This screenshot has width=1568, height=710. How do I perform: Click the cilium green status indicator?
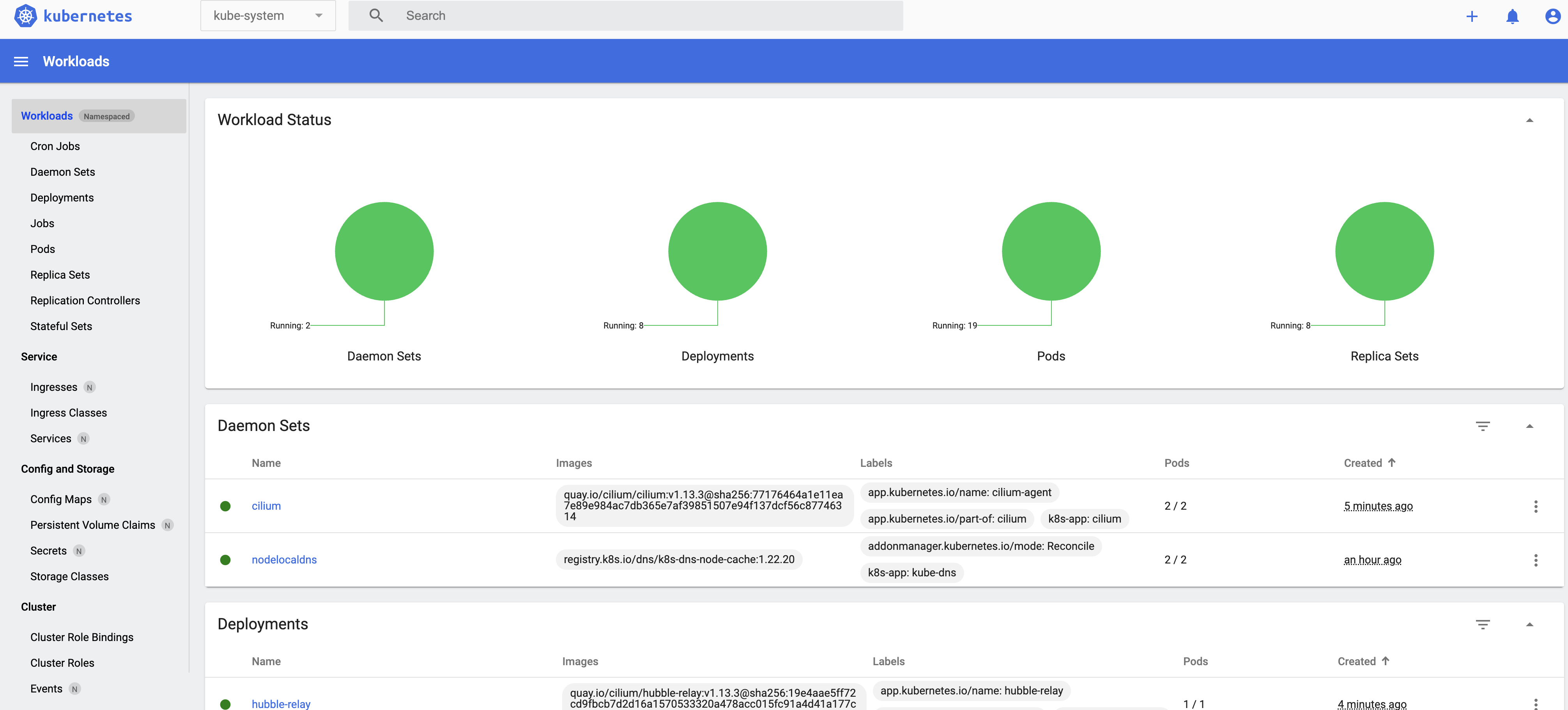[225, 506]
